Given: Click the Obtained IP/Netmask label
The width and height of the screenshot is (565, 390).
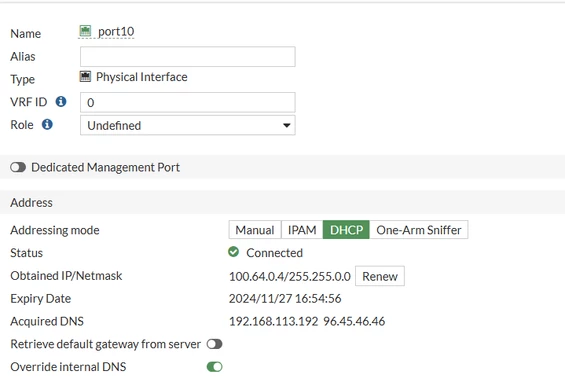Looking at the screenshot, I should 66,276.
